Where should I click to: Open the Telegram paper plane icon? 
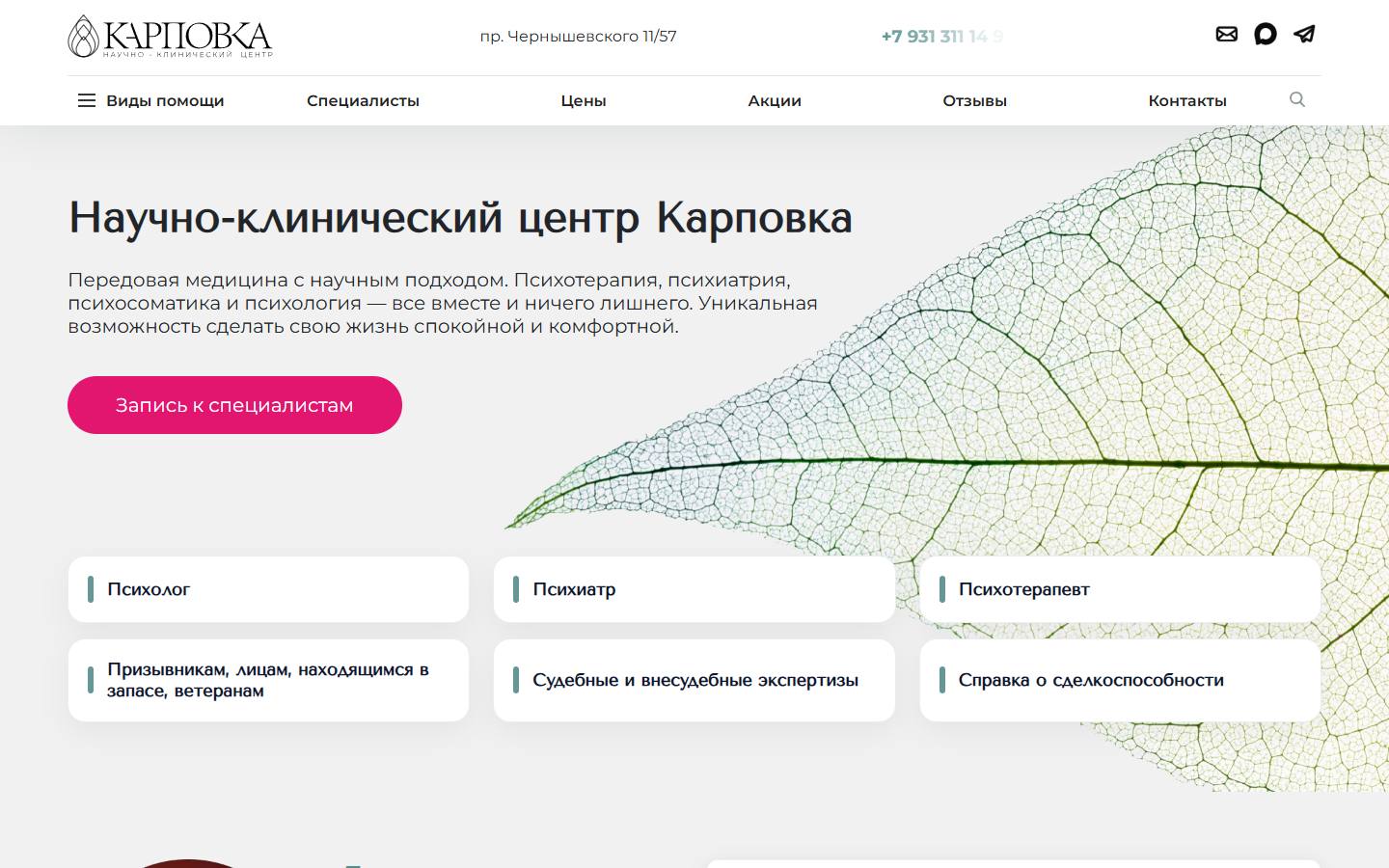pyautogui.click(x=1304, y=35)
